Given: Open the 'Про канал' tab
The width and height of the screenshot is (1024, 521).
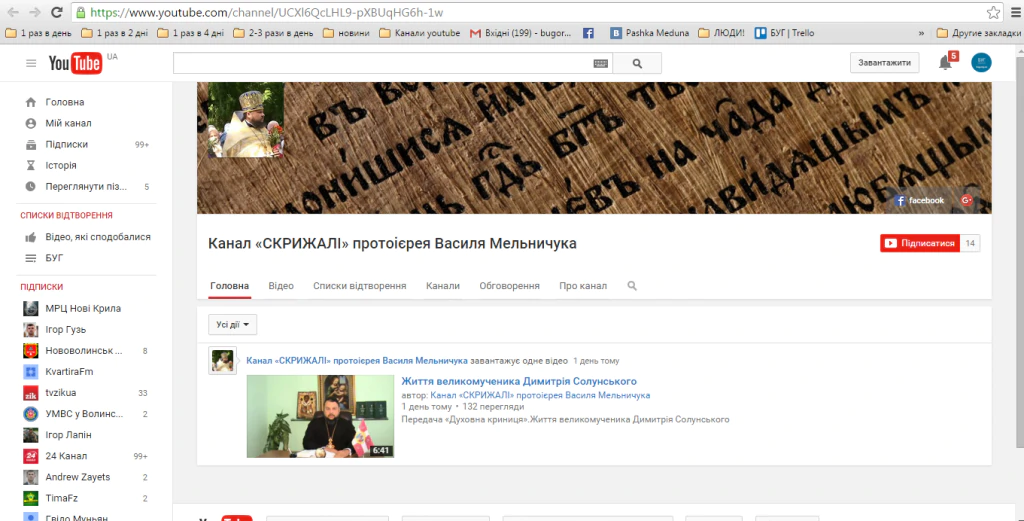Looking at the screenshot, I should [583, 286].
